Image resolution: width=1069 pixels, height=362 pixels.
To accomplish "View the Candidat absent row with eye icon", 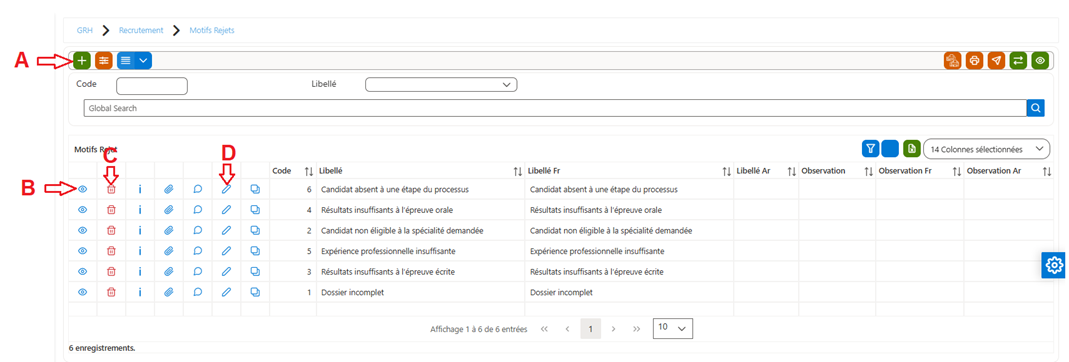I will [82, 190].
